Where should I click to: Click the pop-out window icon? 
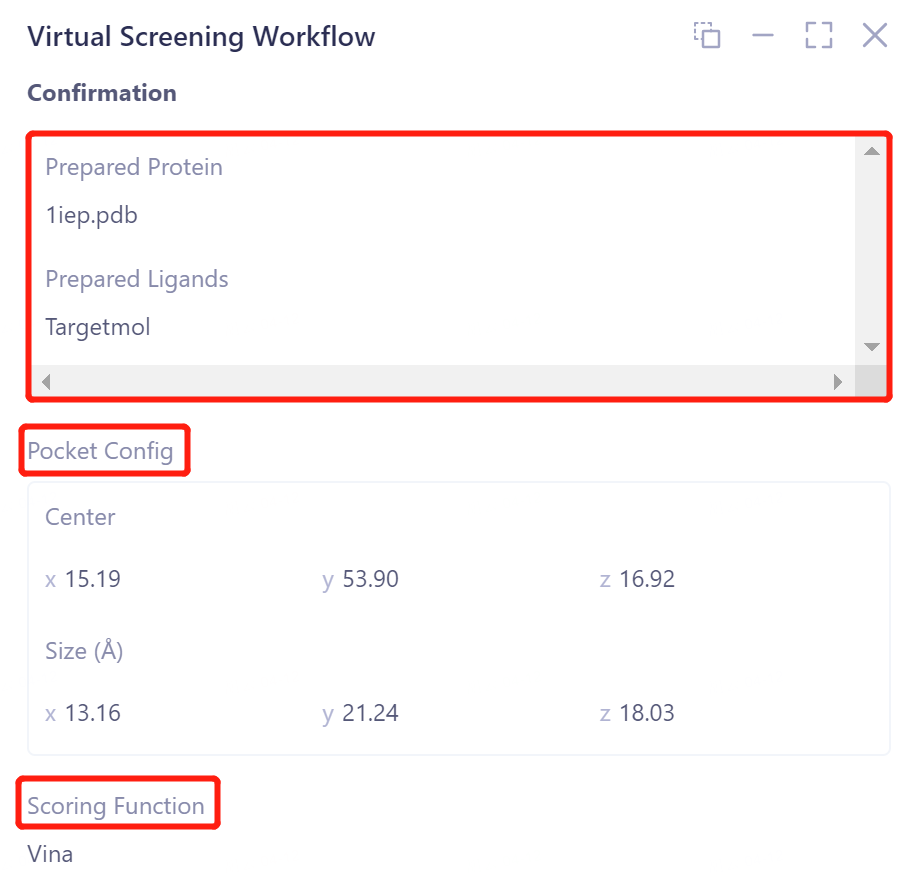click(x=707, y=35)
